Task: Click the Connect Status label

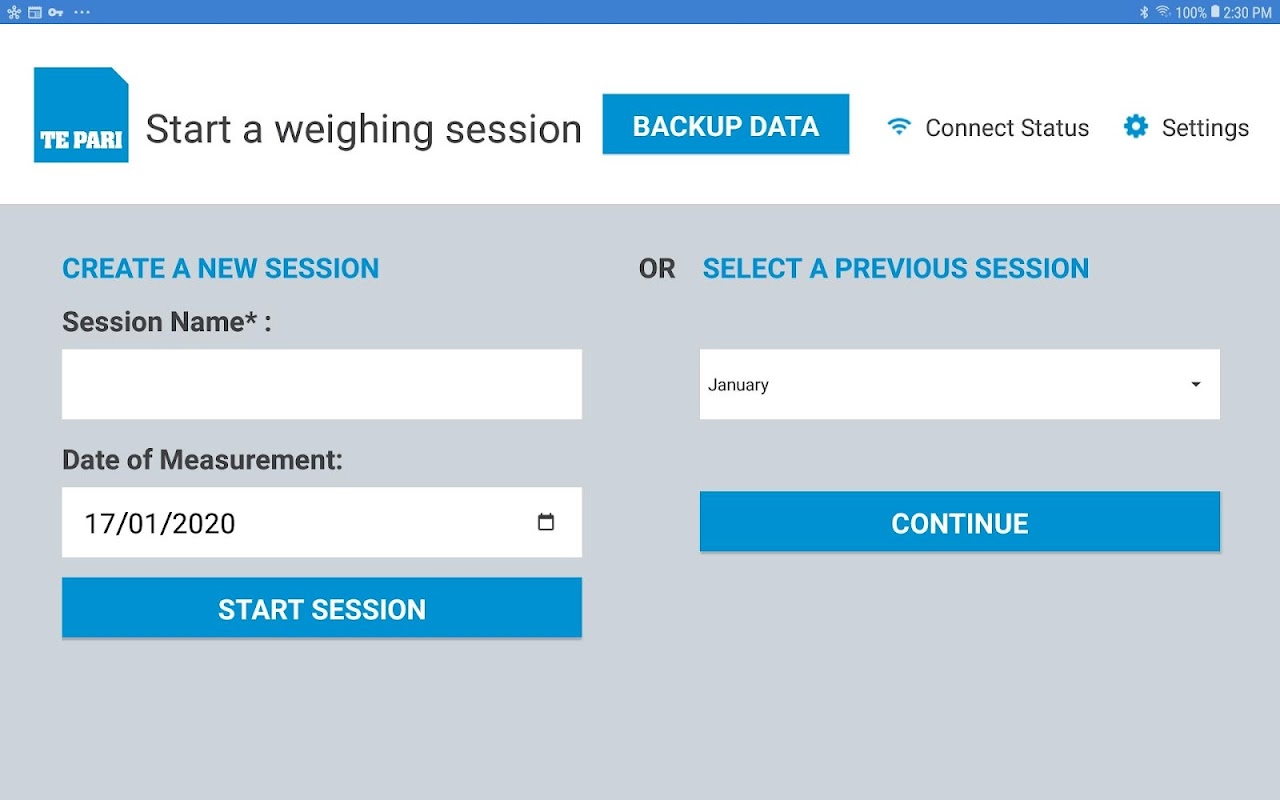Action: coord(1007,128)
